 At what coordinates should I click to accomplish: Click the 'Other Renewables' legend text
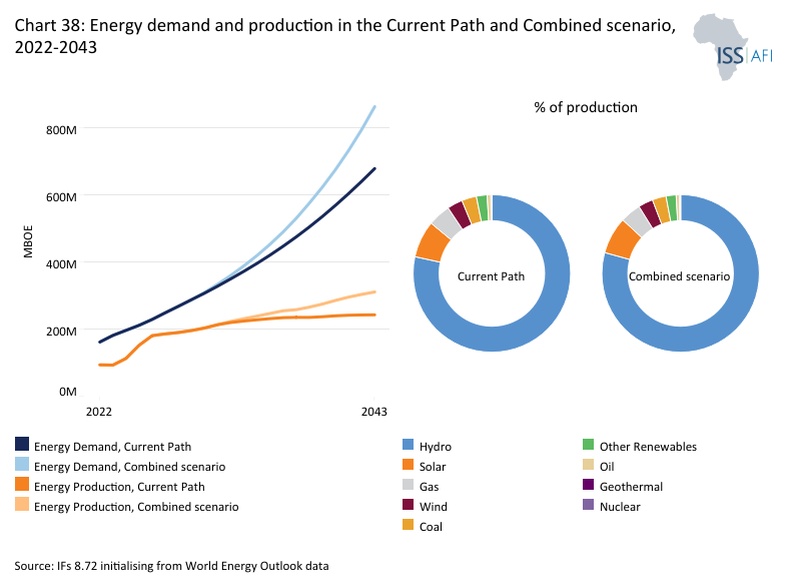click(x=648, y=447)
